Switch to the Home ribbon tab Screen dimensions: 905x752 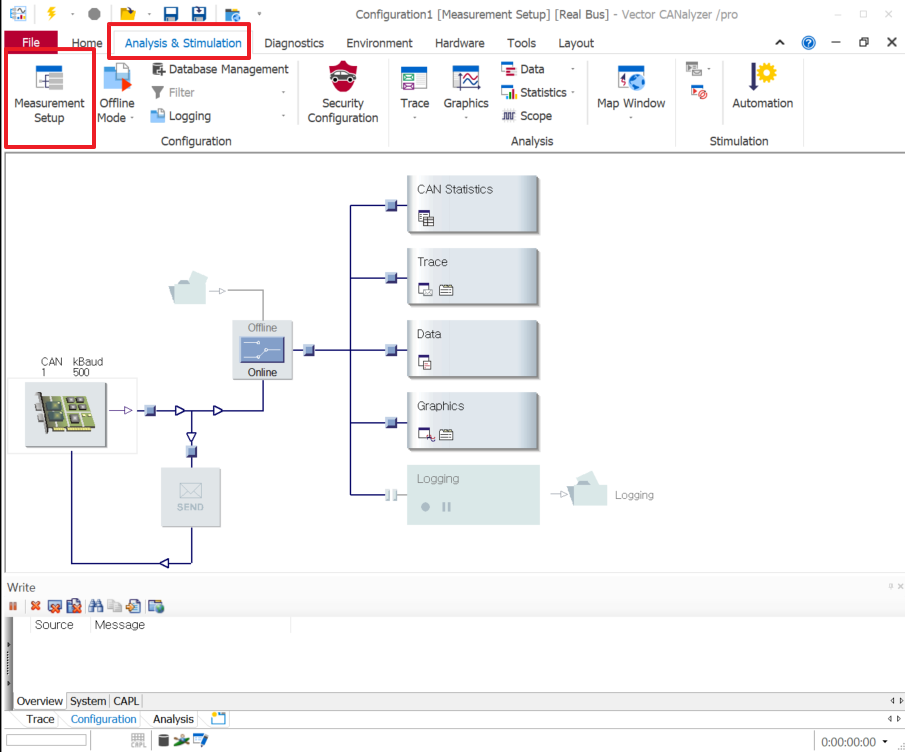coord(87,43)
